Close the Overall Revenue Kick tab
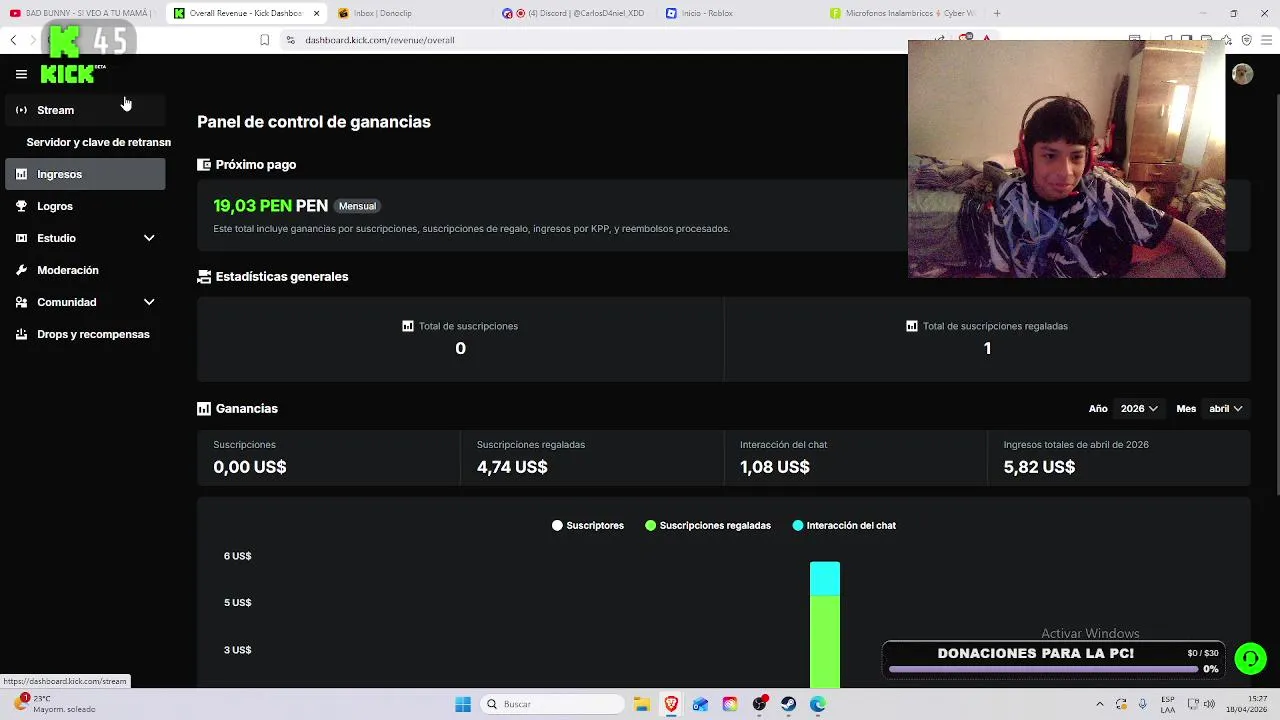This screenshot has width=1280, height=720. 317,13
